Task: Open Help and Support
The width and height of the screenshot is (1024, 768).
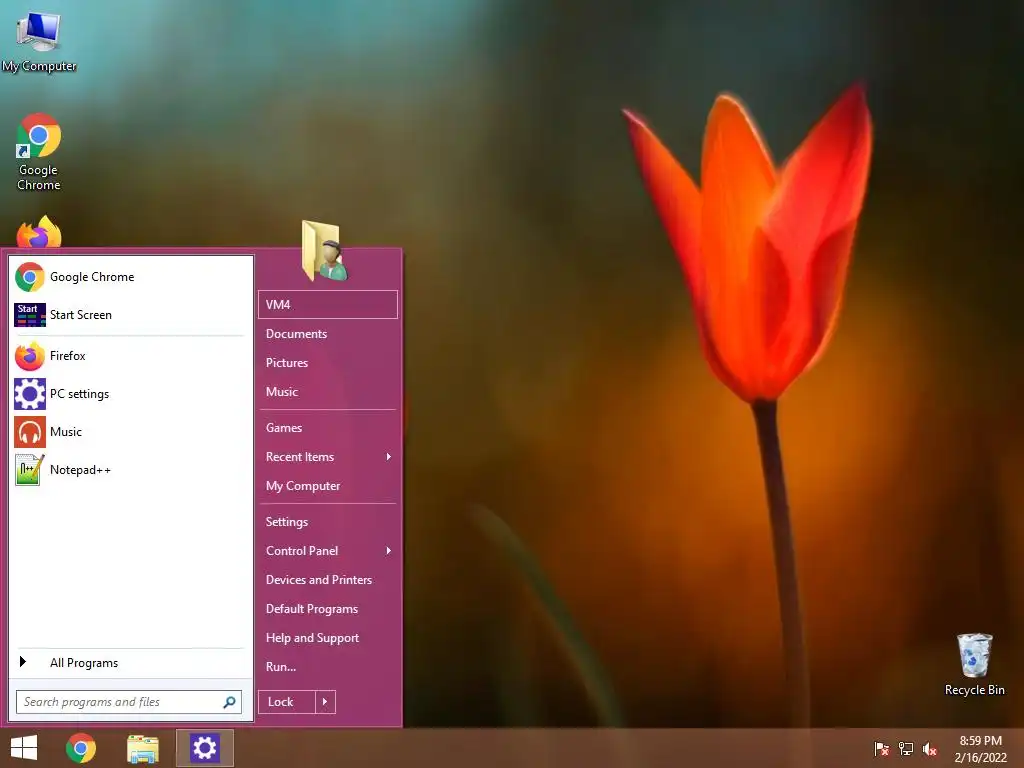Action: coord(328,638)
